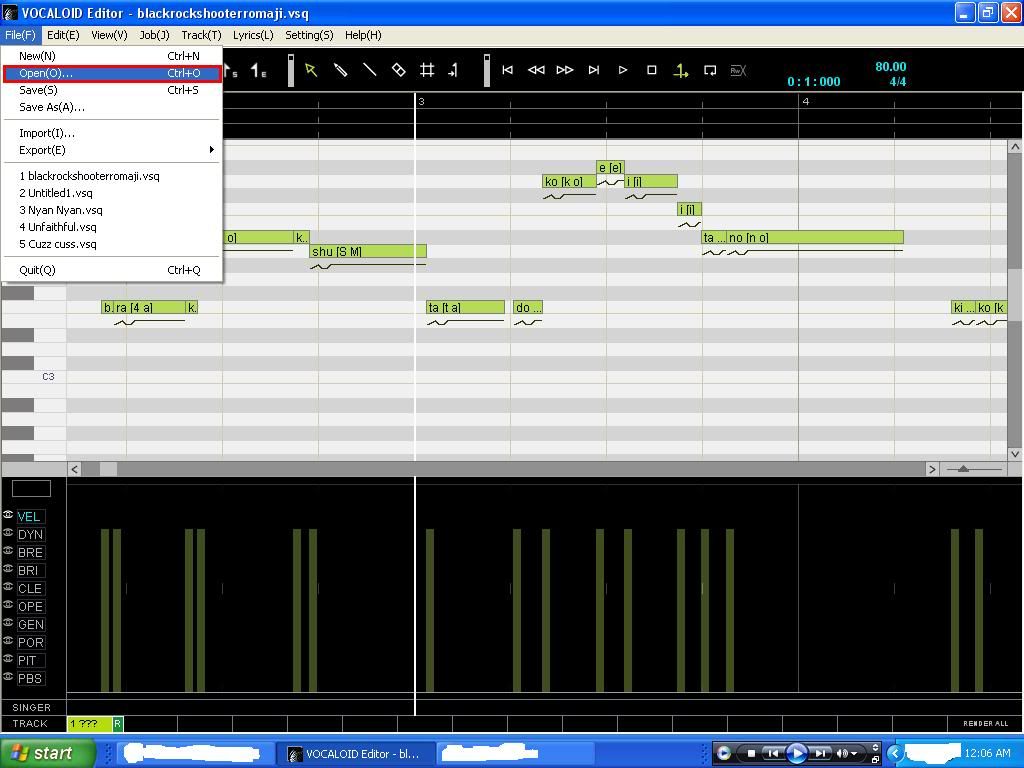Select the pencil tool
Image resolution: width=1024 pixels, height=768 pixels.
coord(340,70)
